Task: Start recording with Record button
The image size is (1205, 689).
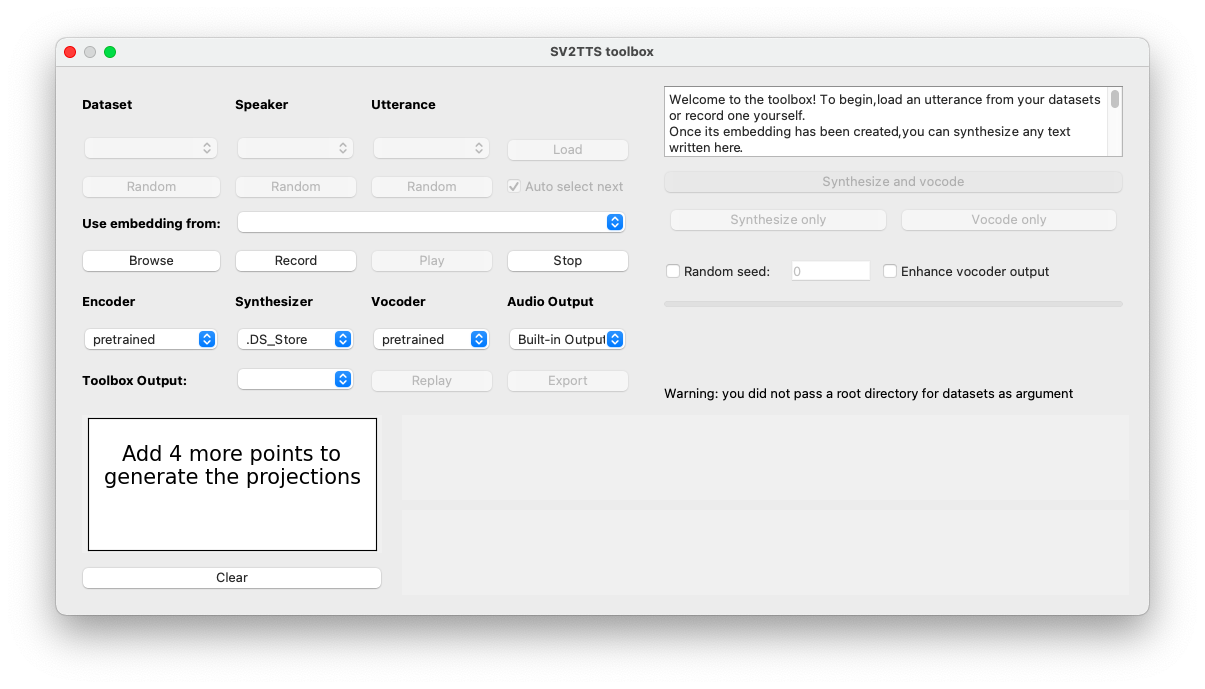Action: coord(295,260)
